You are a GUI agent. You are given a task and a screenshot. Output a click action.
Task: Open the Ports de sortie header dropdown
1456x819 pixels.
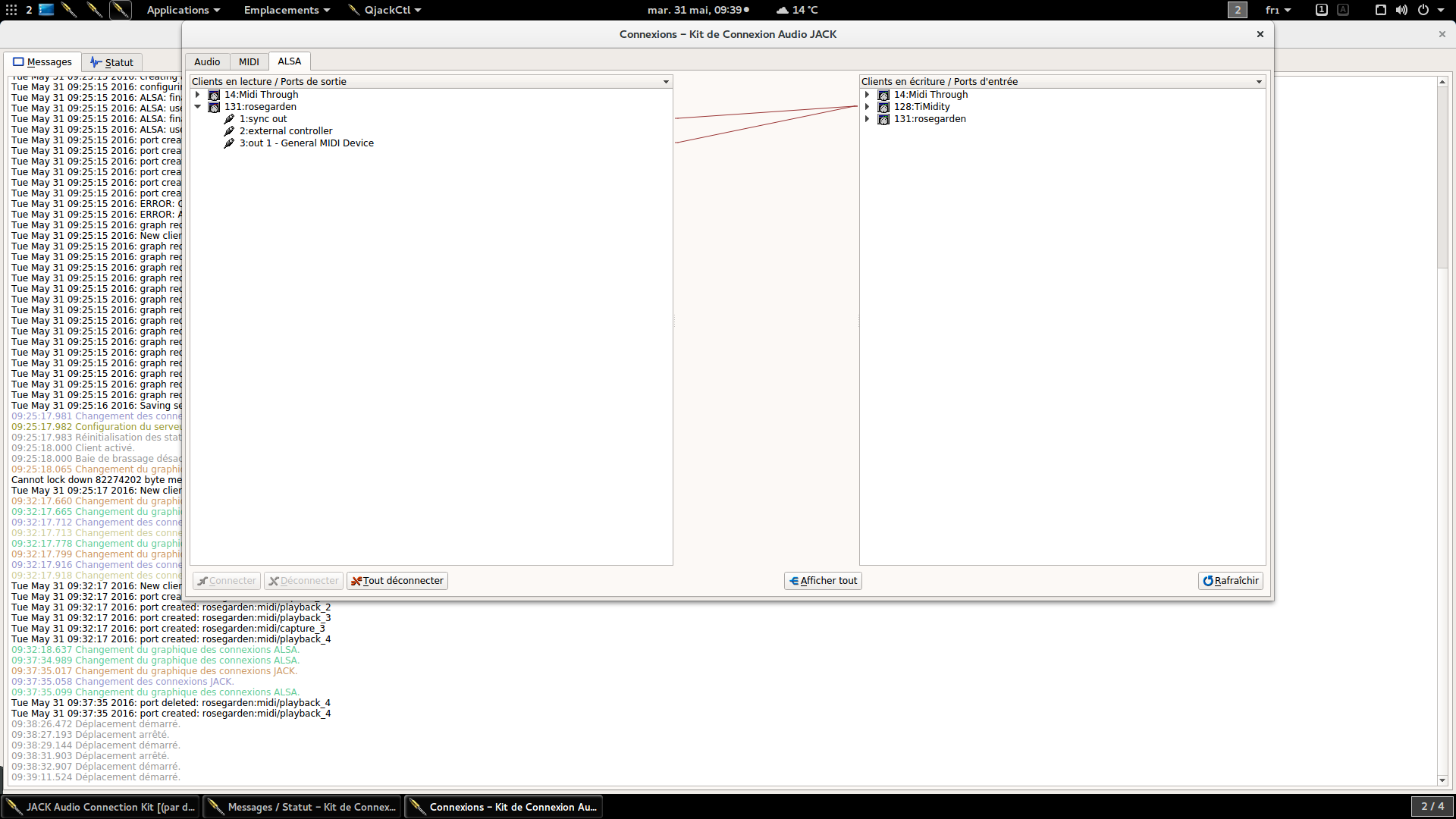(666, 82)
